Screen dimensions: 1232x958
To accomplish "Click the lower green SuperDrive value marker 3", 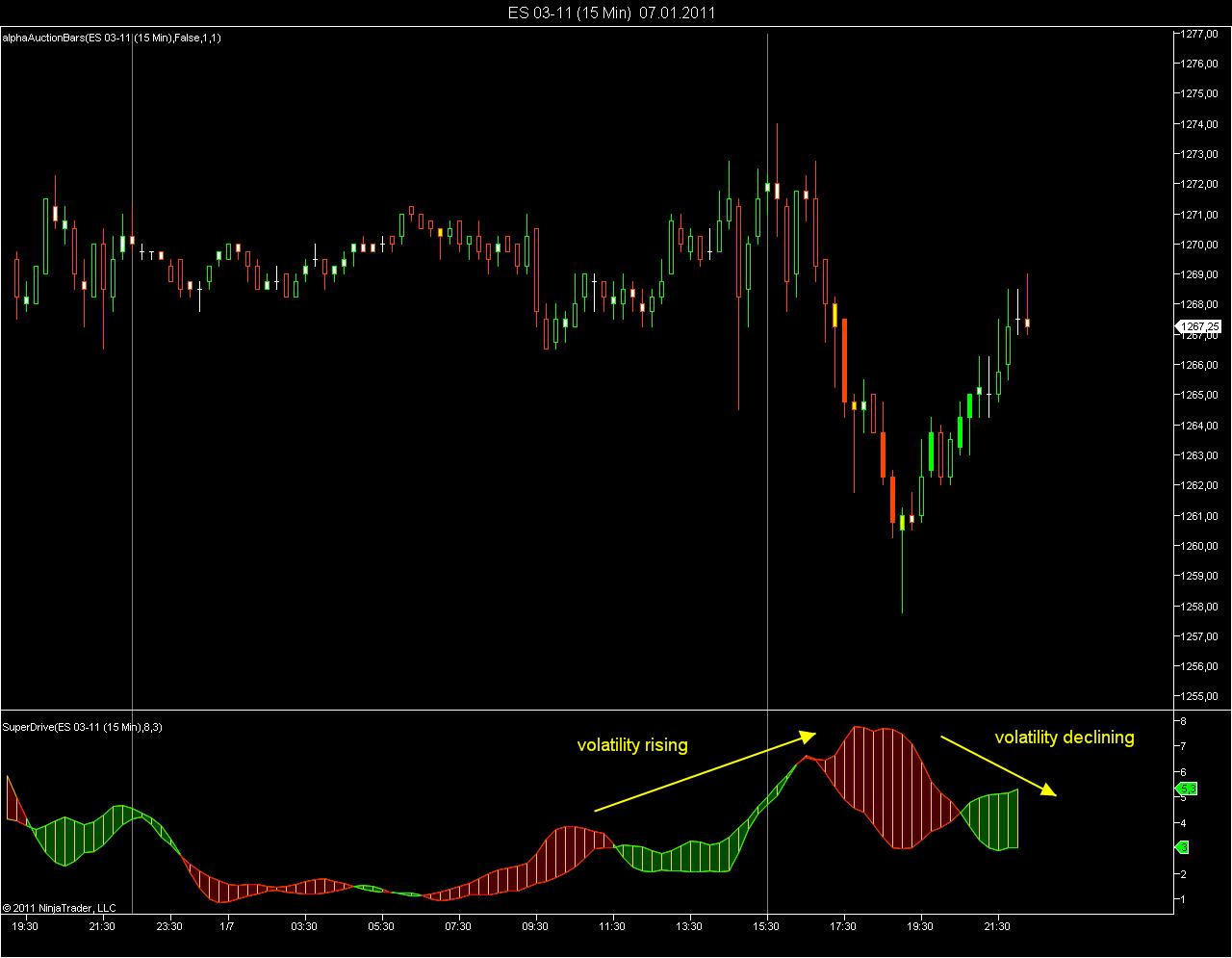I will point(1183,847).
